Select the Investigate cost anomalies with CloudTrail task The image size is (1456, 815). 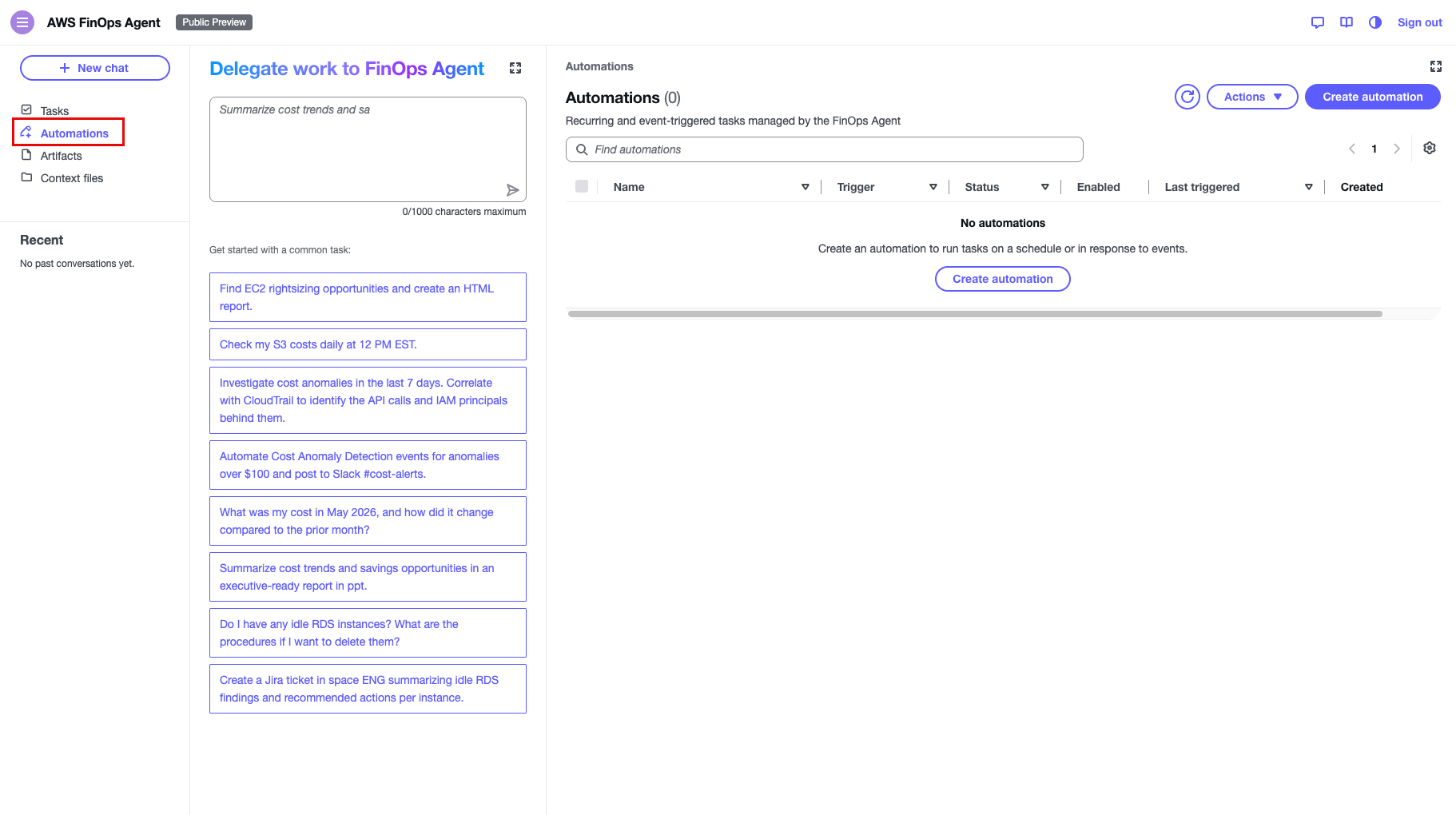tap(368, 400)
